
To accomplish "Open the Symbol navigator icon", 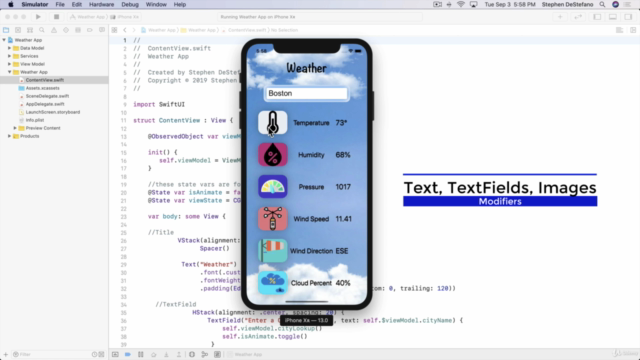I will pyautogui.click(x=30, y=30).
